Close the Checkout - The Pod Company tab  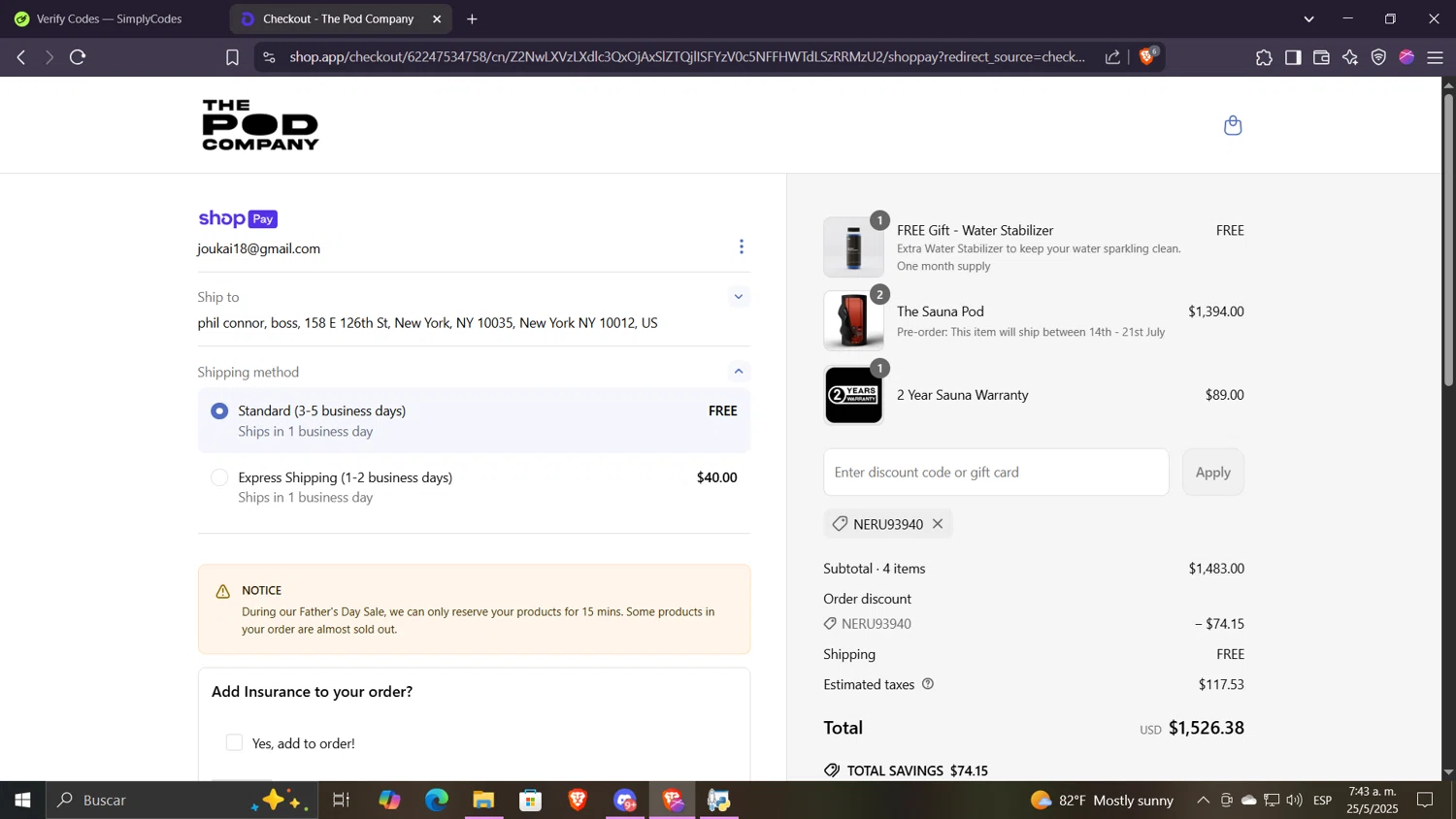tap(437, 18)
